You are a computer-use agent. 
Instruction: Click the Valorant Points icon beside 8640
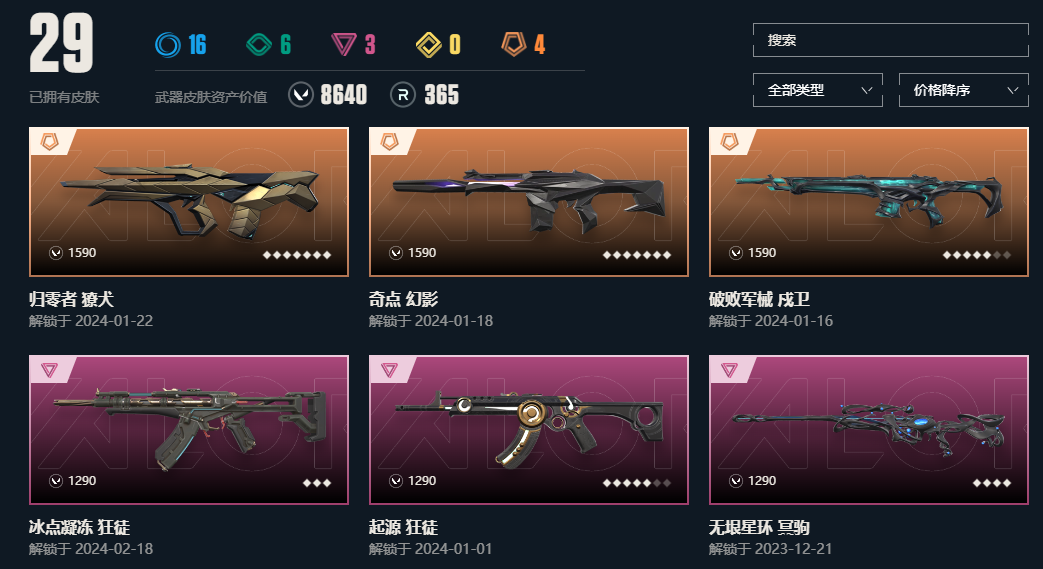pyautogui.click(x=301, y=95)
